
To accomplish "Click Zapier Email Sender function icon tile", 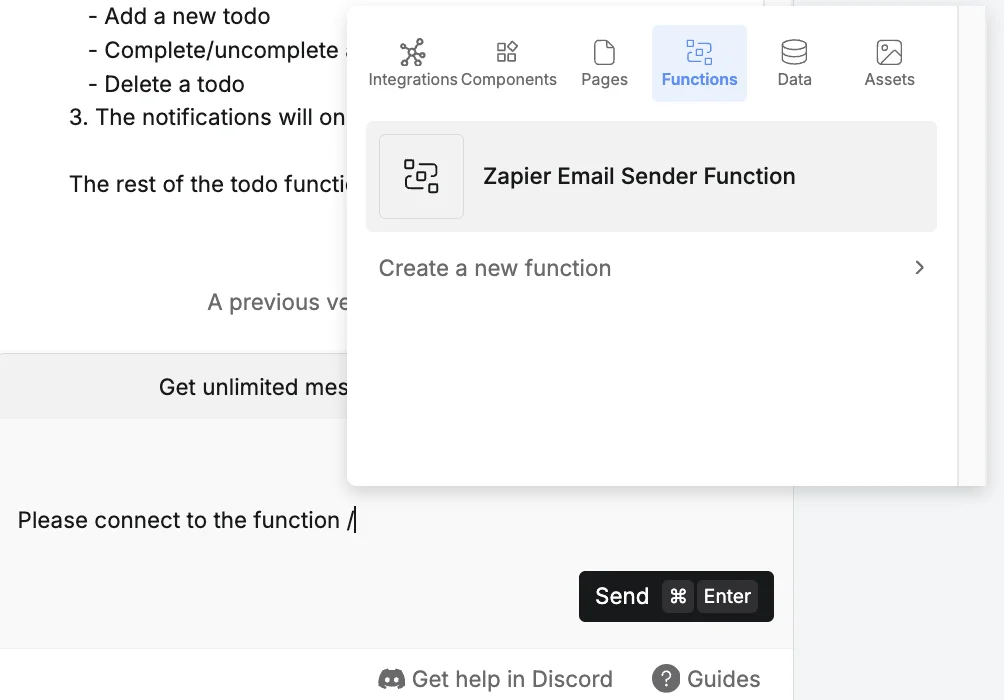I will click(x=421, y=176).
